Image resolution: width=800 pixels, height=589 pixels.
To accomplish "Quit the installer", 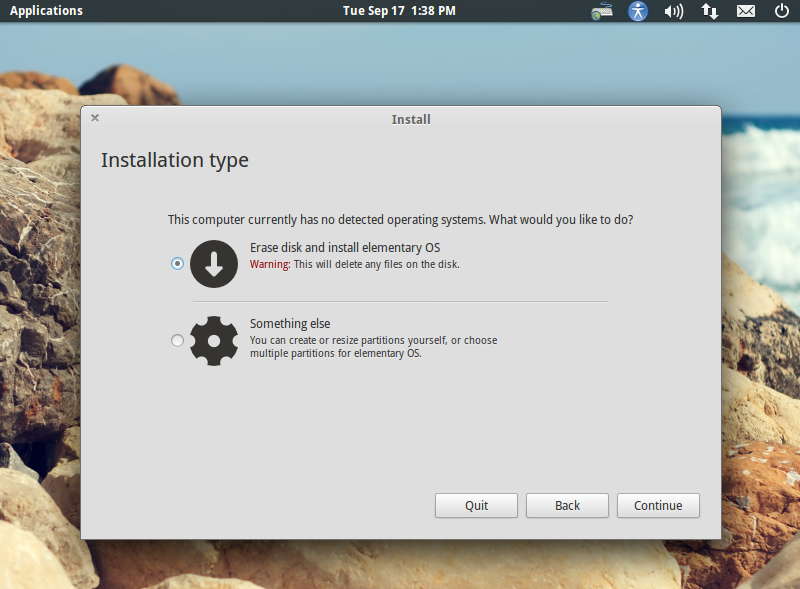I will (476, 505).
